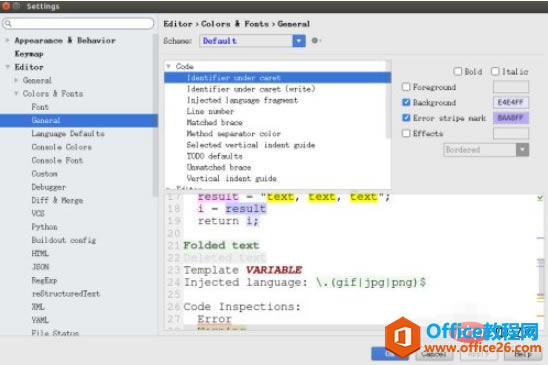Click Colors & Fonts in breadcrumb
Viewport: 548px width, 365px height.
(x=235, y=24)
